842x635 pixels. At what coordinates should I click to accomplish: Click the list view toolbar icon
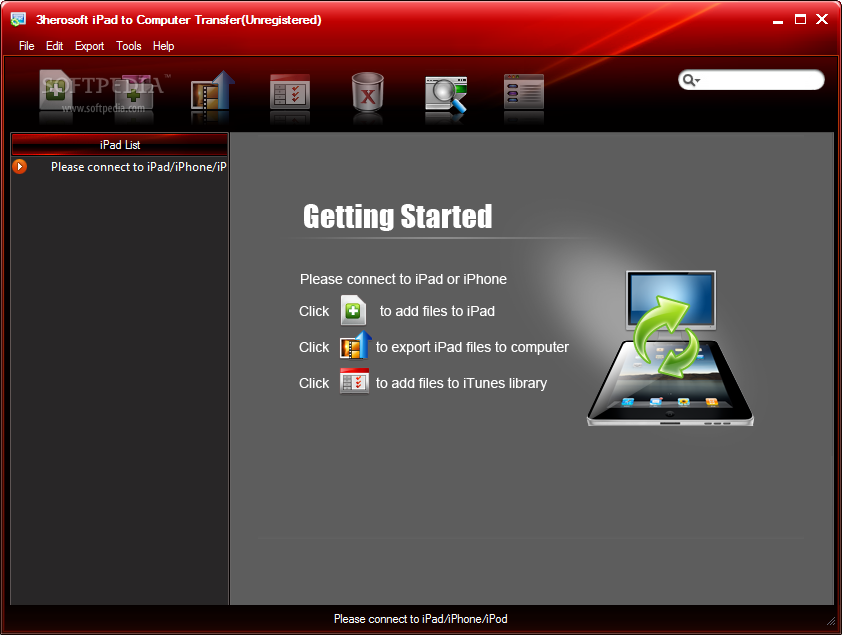(x=523, y=92)
